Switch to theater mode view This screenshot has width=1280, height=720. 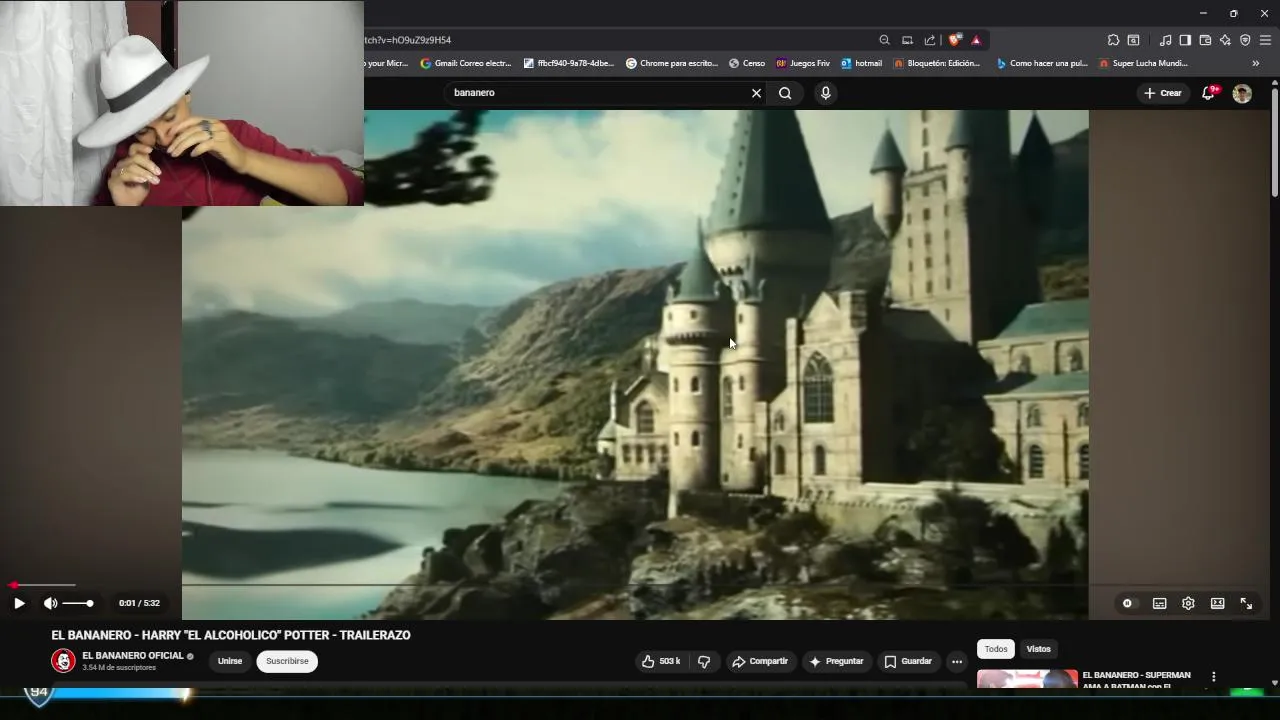pos(1217,603)
